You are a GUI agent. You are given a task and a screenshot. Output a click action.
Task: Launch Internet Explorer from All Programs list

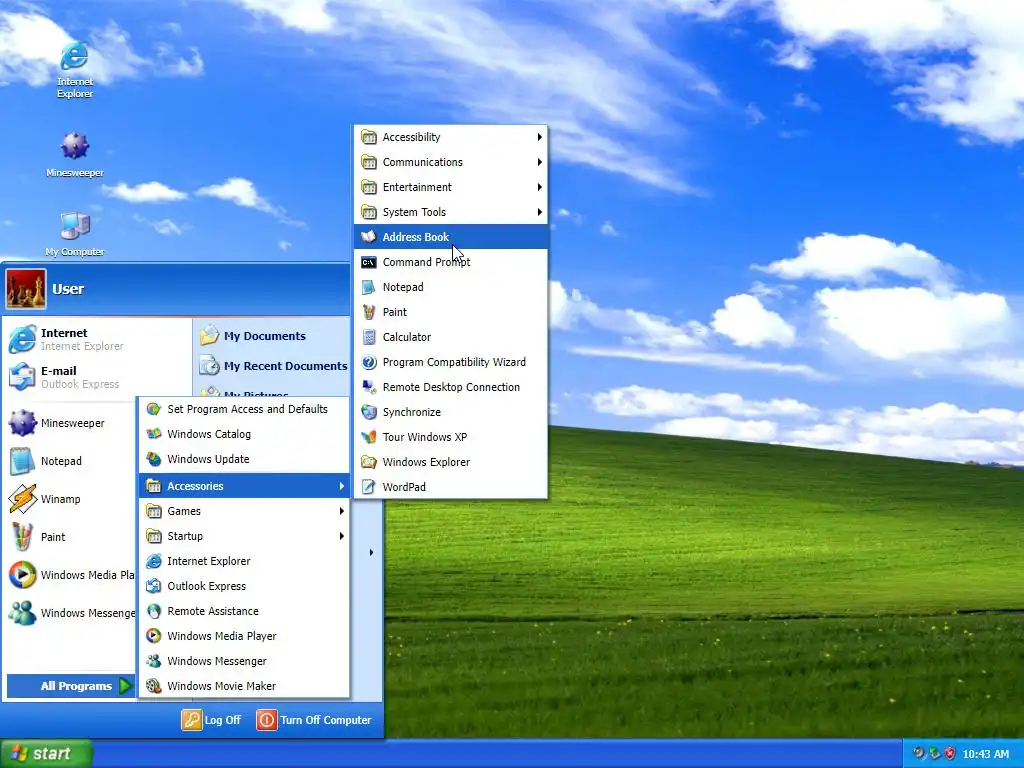(x=244, y=561)
